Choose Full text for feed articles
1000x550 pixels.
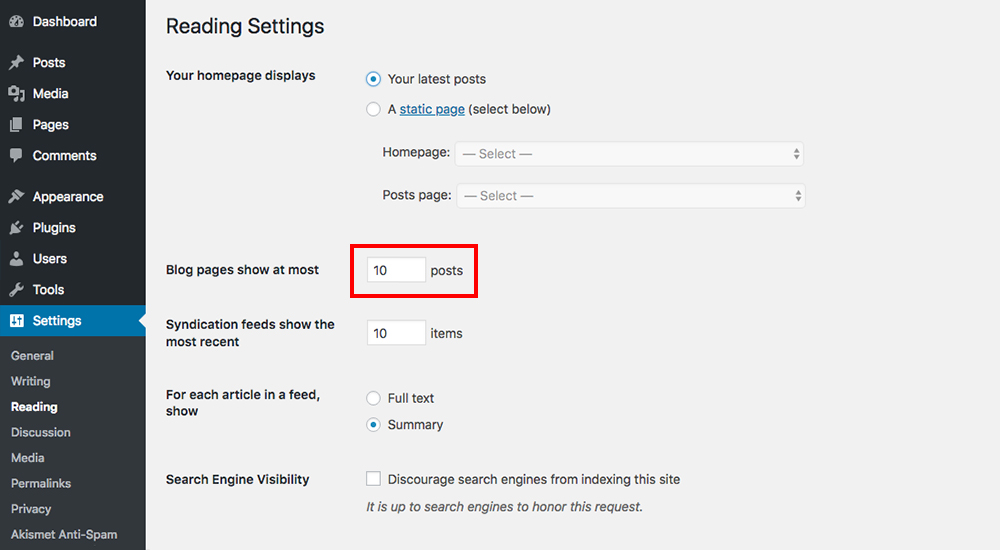[x=374, y=398]
